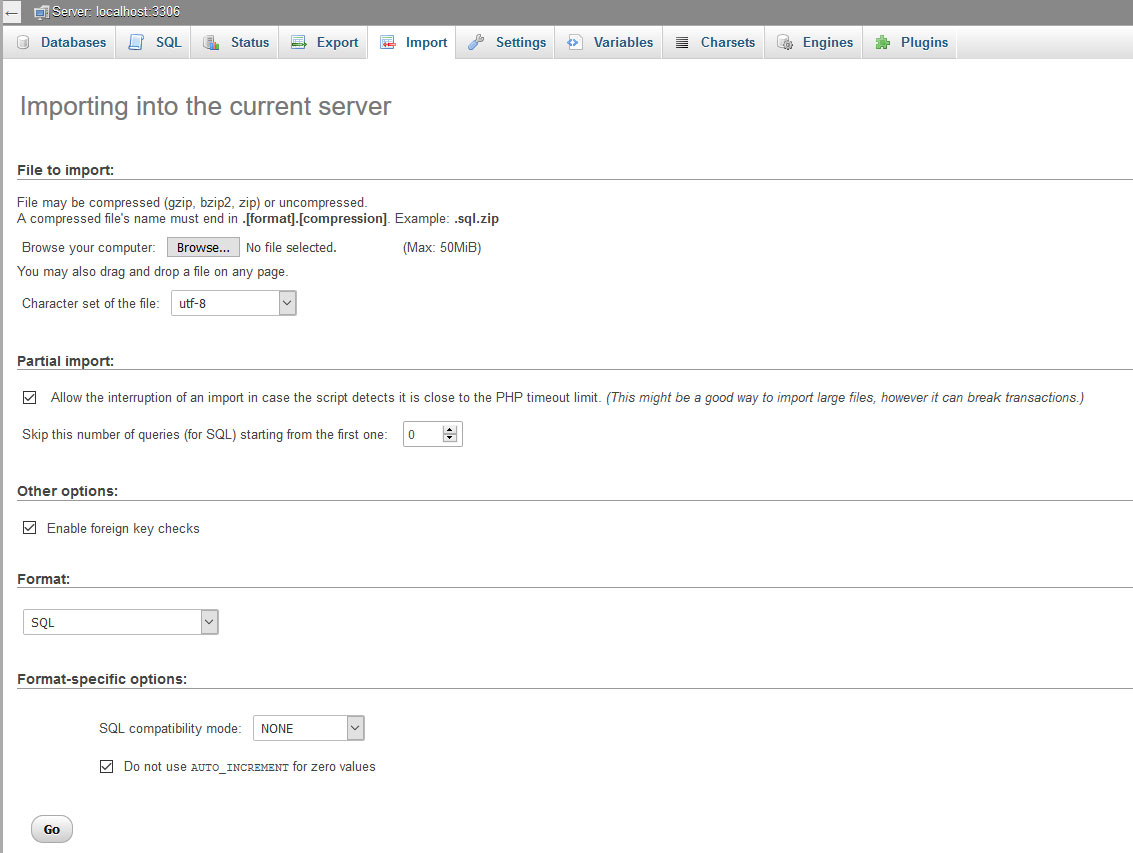The image size is (1133, 853).
Task: Click the 'Browse your computer:' label
Action: click(x=88, y=247)
